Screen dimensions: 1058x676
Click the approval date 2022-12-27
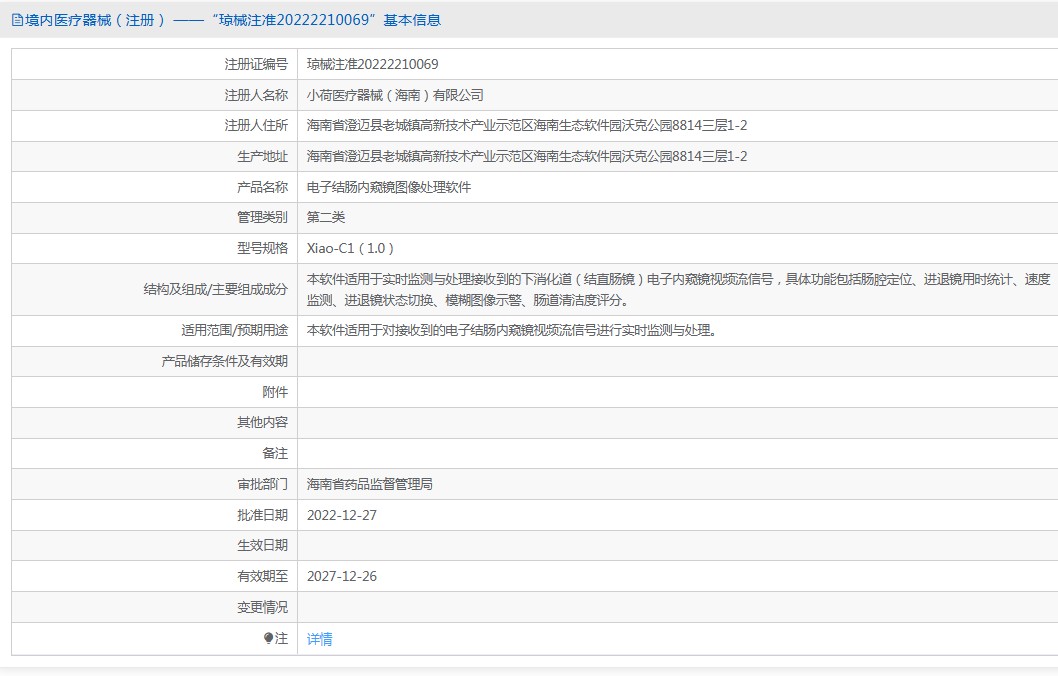click(x=342, y=515)
